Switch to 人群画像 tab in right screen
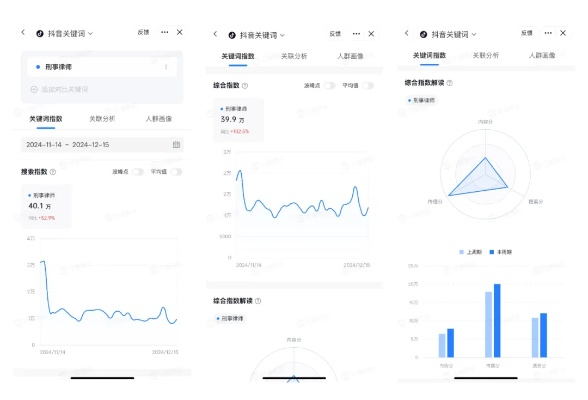 pos(542,55)
